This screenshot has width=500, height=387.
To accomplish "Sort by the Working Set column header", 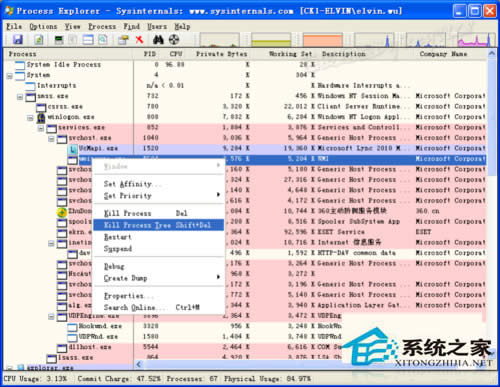I will pyautogui.click(x=290, y=54).
